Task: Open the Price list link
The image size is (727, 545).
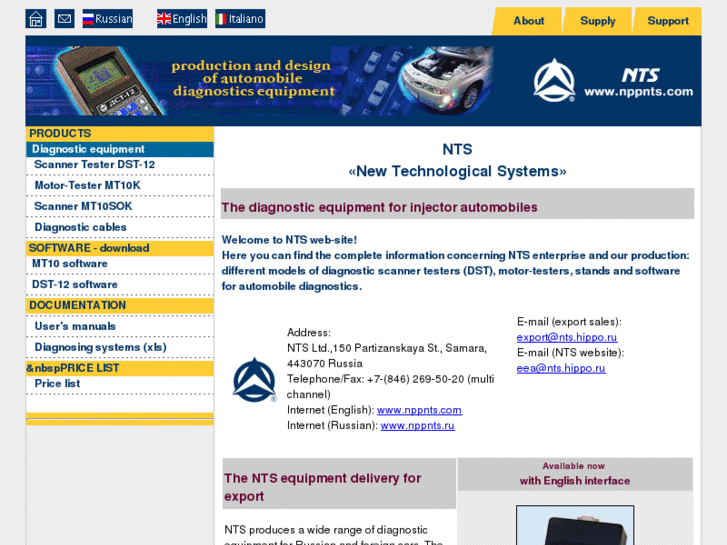Action: pos(57,384)
